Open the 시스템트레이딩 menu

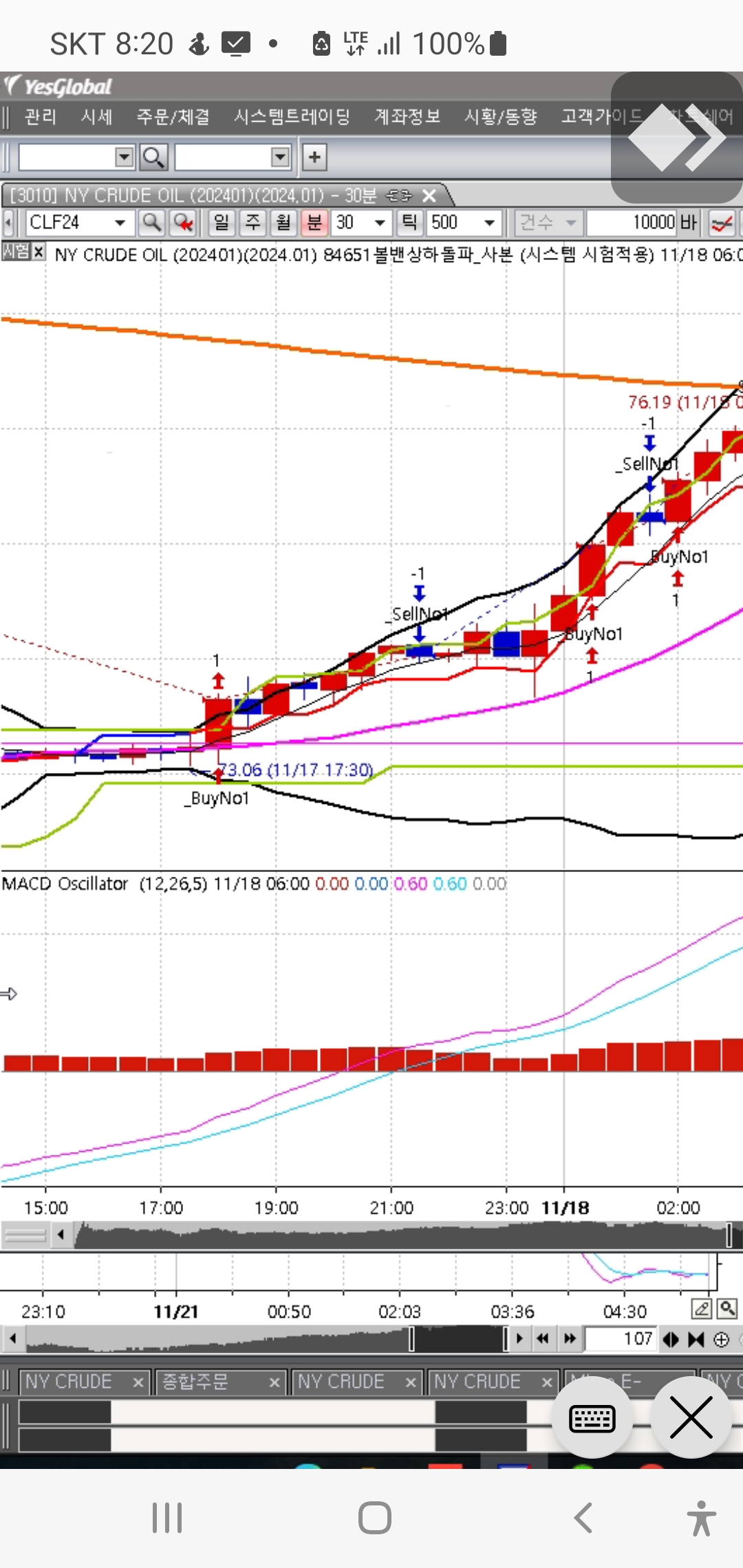pyautogui.click(x=292, y=116)
